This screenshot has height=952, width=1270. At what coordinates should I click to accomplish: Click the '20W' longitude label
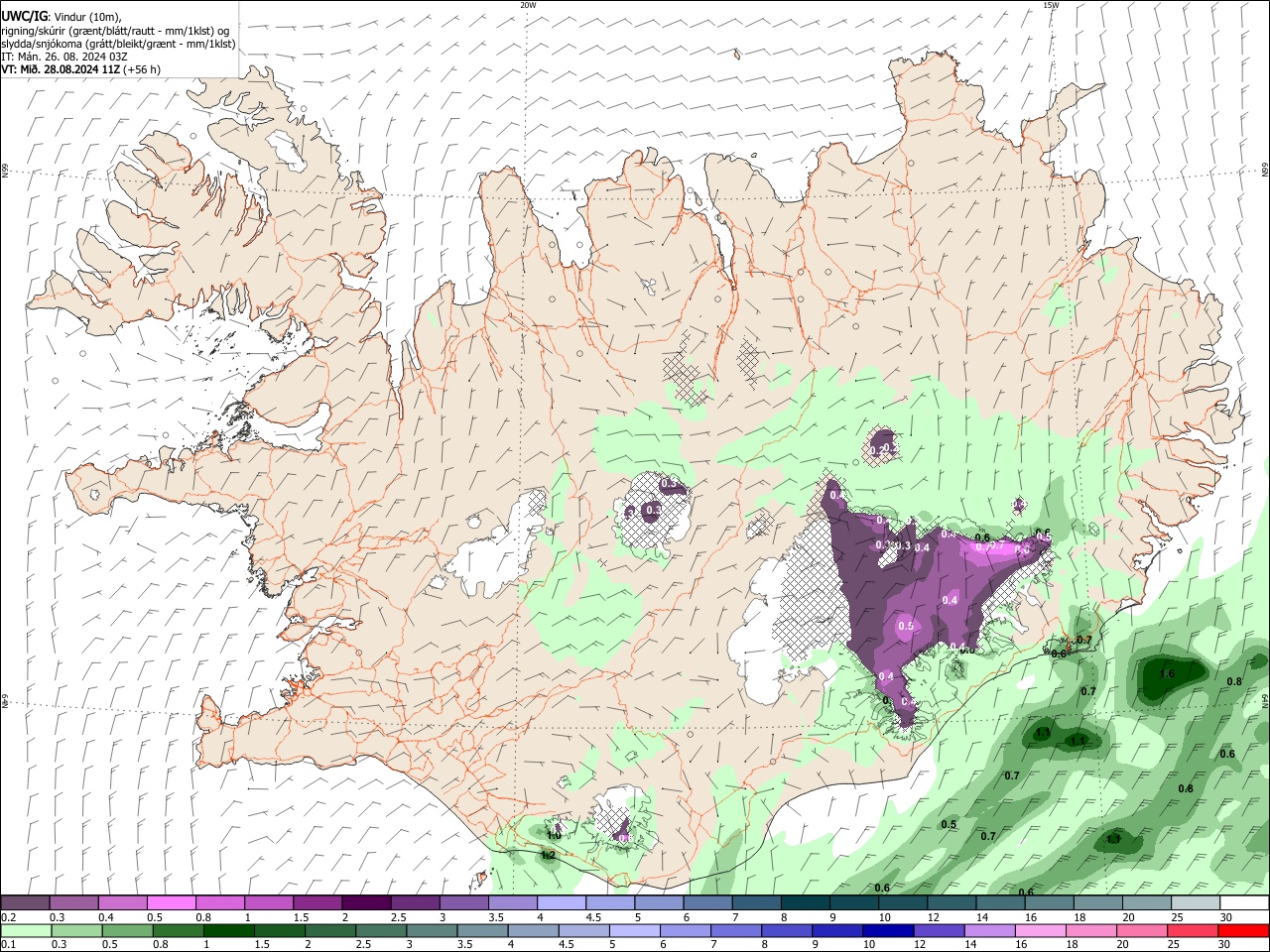[528, 5]
